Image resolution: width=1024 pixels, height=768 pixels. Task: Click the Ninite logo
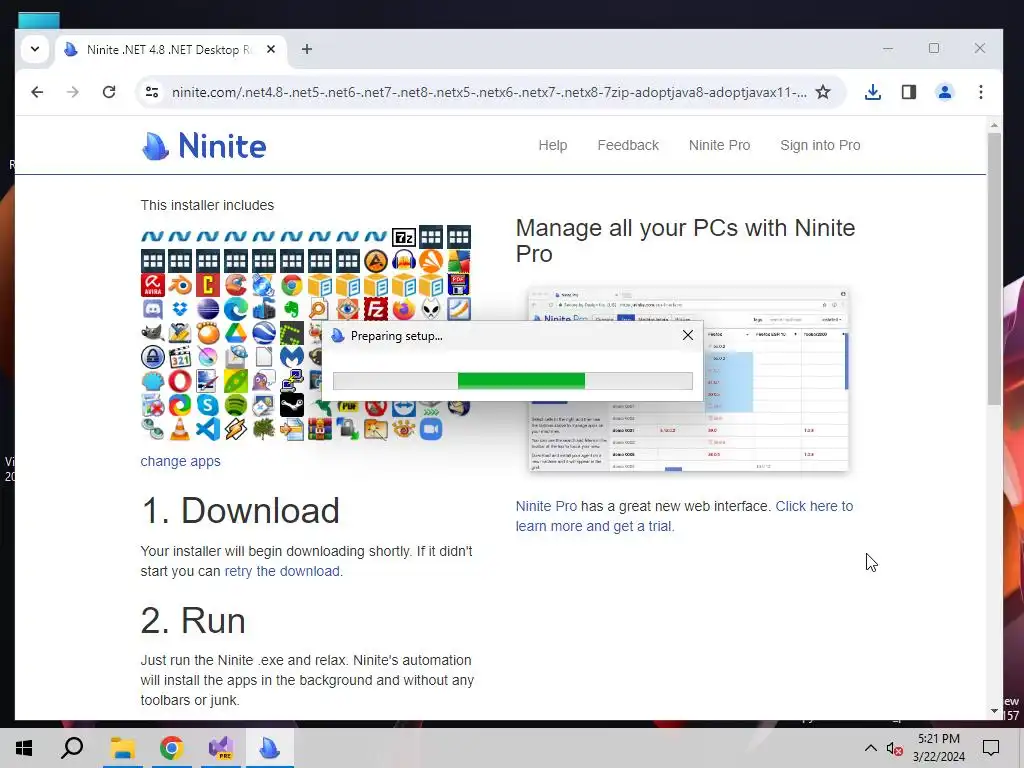[x=204, y=145]
